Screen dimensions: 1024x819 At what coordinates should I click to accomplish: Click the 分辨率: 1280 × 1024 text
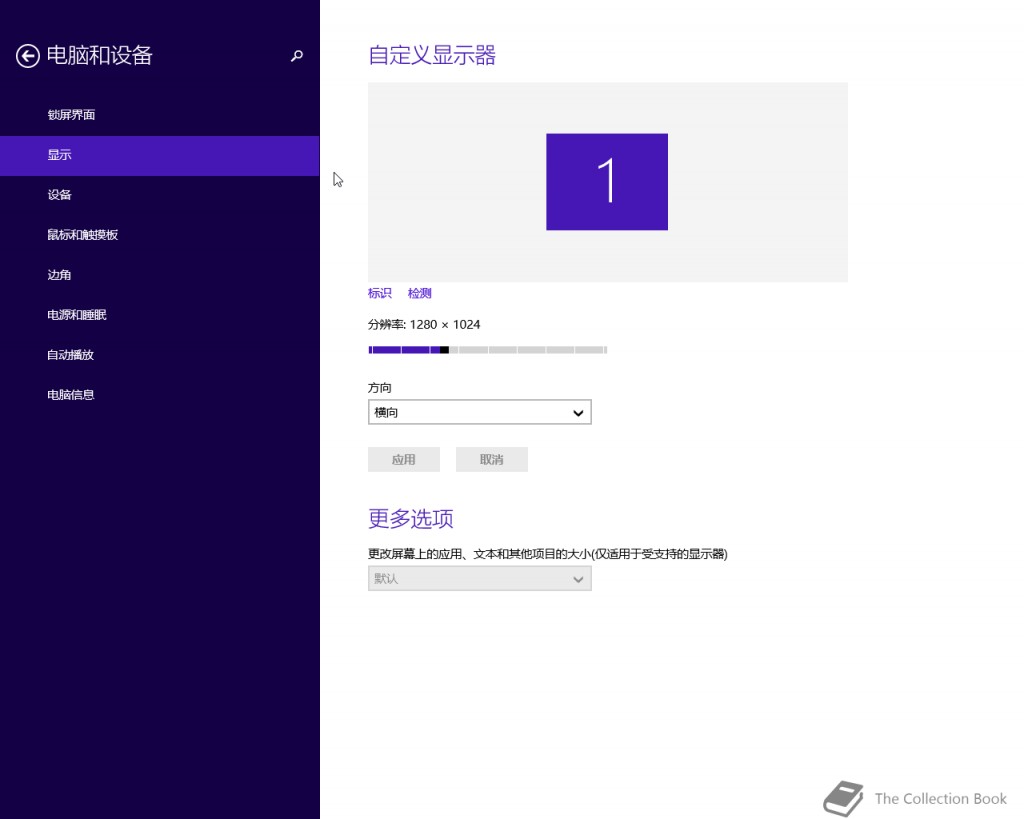coord(424,325)
